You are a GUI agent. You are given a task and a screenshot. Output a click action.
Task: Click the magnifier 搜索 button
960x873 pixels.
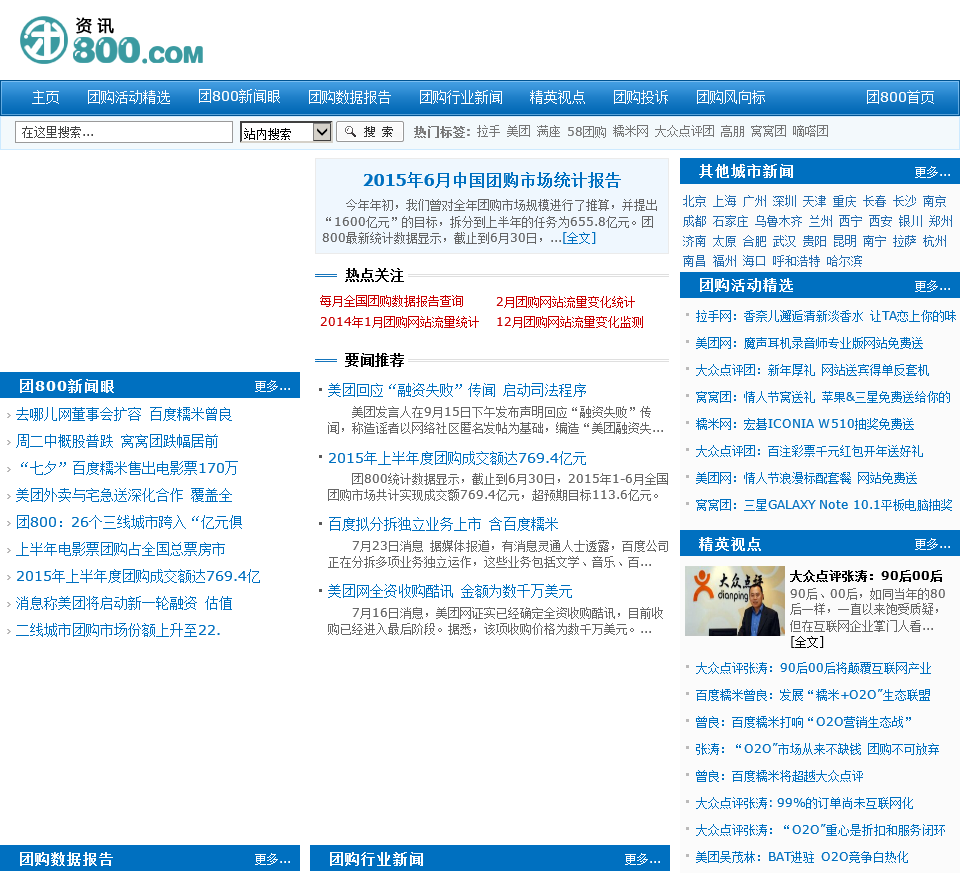click(370, 132)
